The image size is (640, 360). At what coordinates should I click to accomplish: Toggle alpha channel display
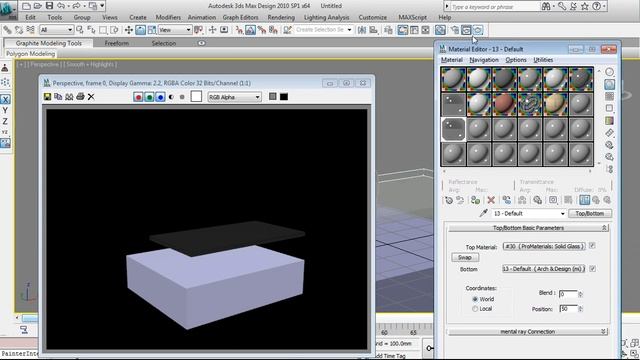[x=171, y=97]
